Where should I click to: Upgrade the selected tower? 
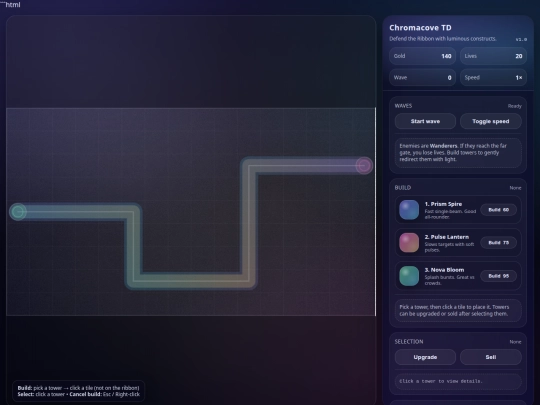click(425, 357)
